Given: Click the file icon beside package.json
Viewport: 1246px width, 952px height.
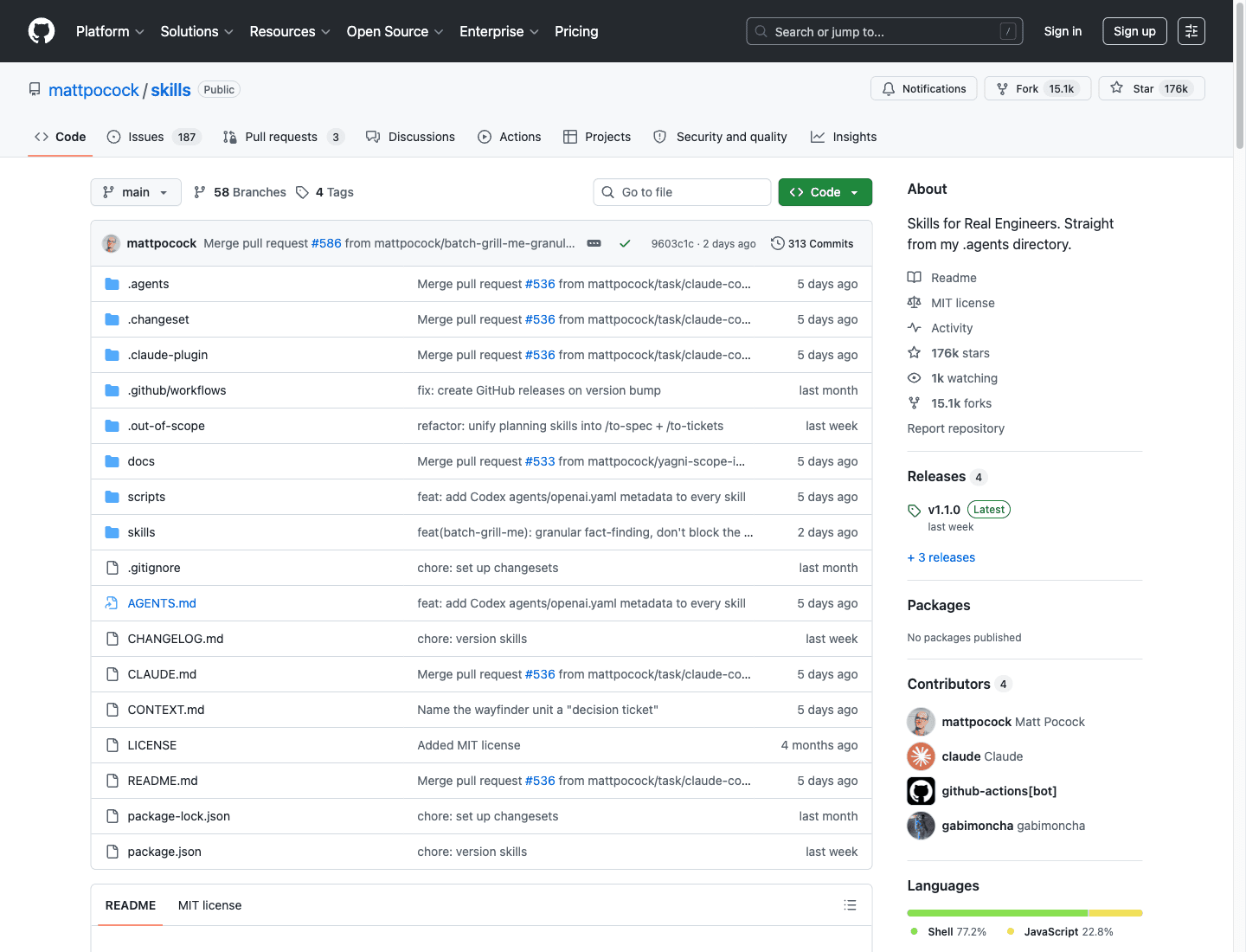Looking at the screenshot, I should click(112, 852).
